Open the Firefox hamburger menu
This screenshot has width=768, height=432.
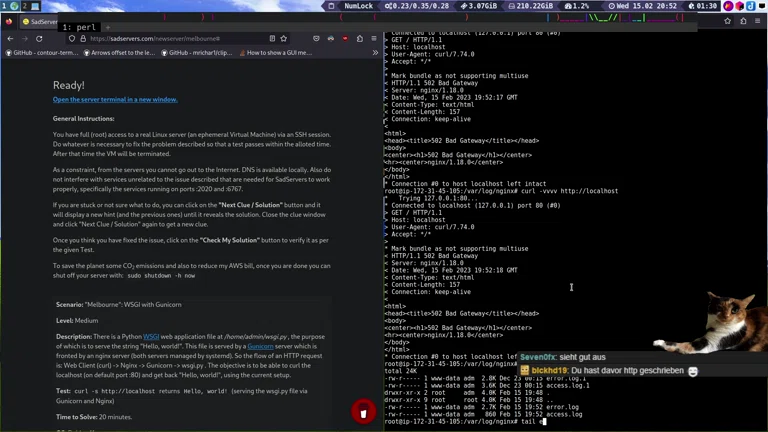pyautogui.click(x=374, y=38)
